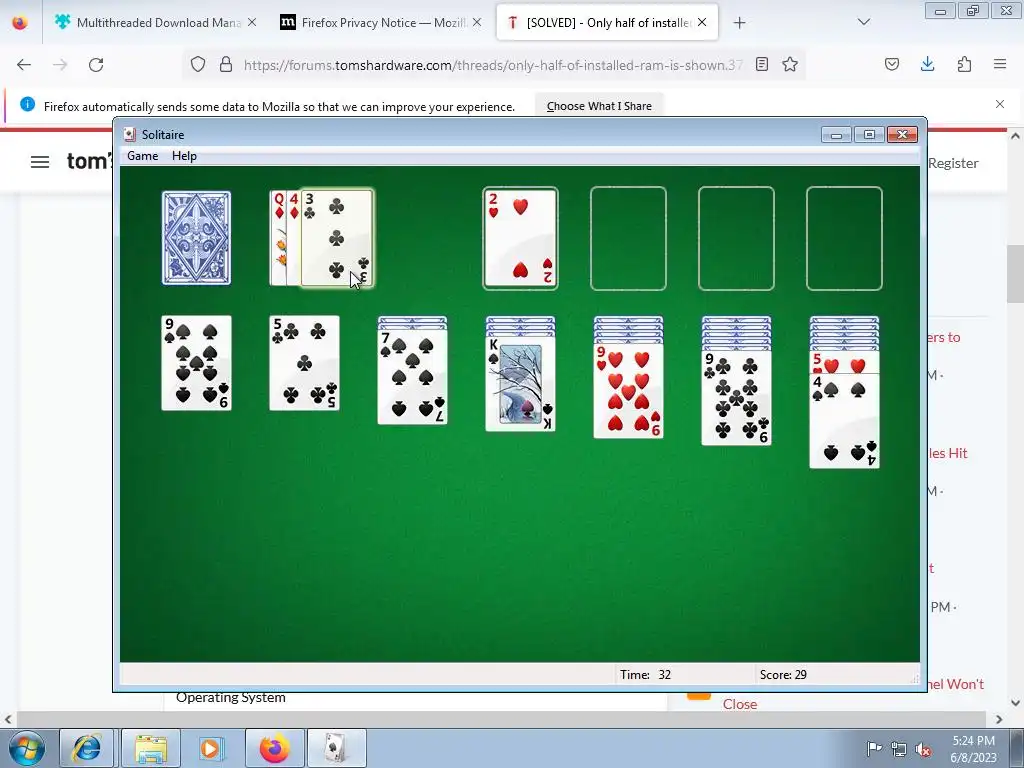Maximize the Solitaire window
The image size is (1024, 768).
tap(869, 135)
